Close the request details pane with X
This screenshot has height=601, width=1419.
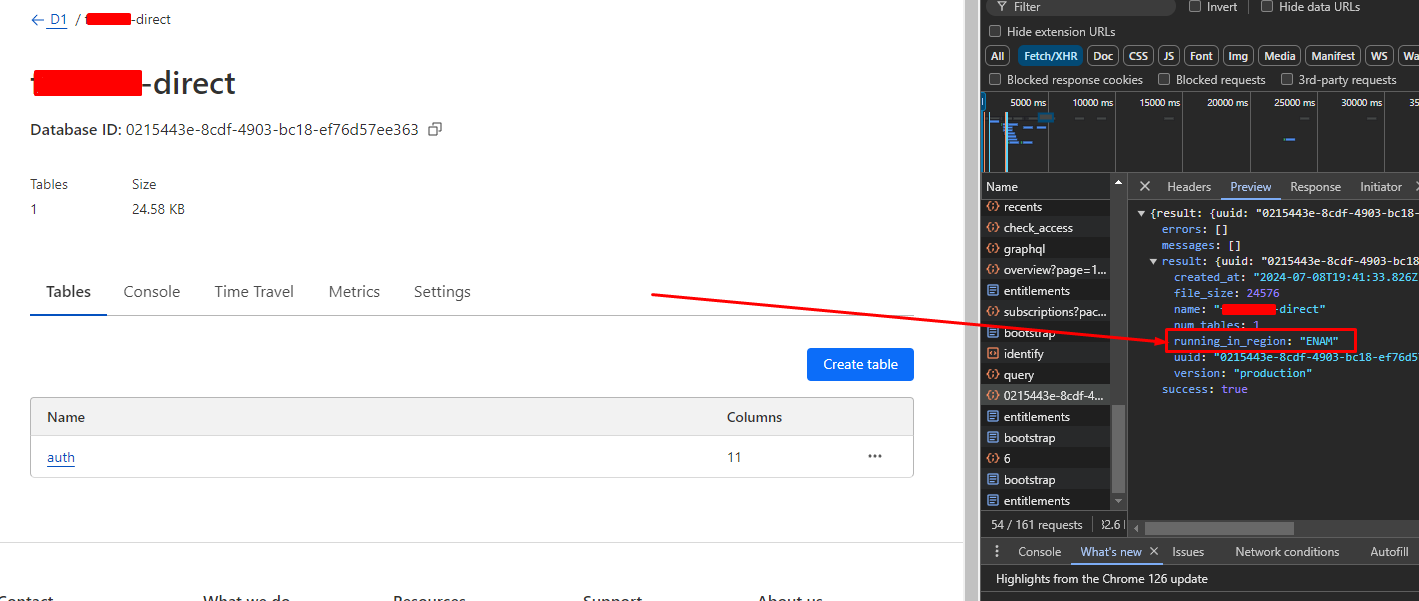tap(1145, 187)
